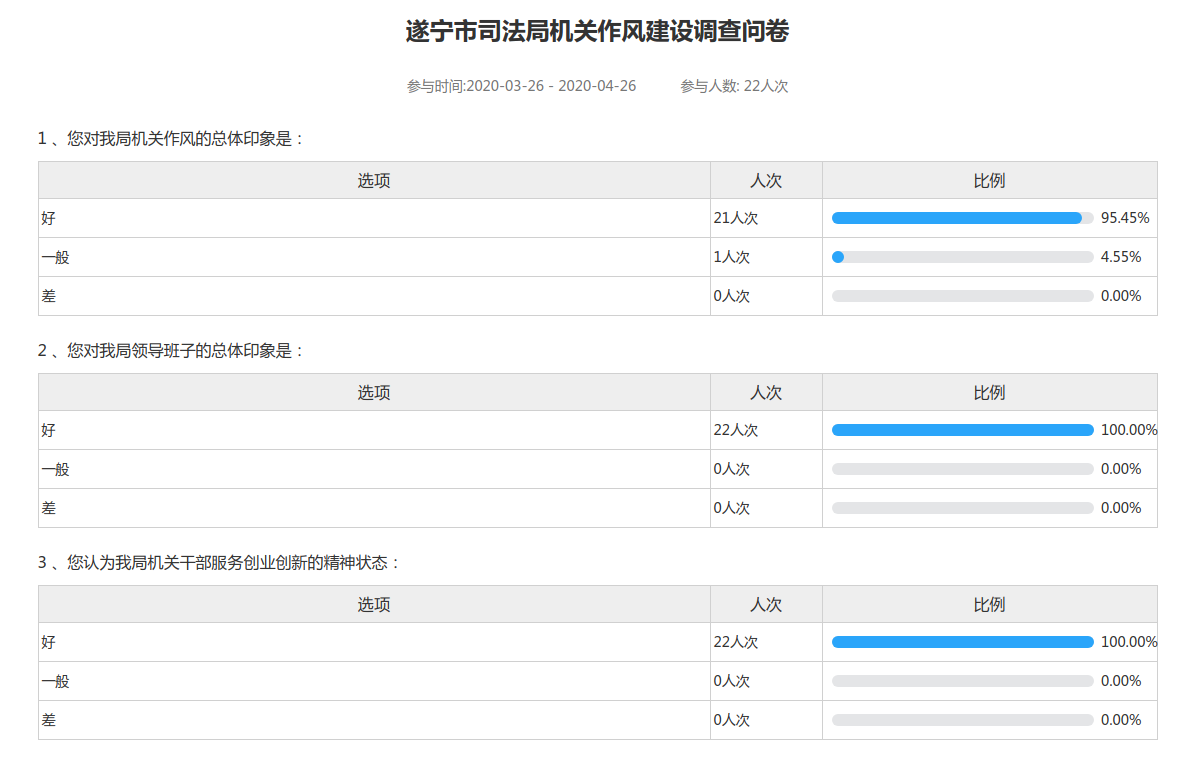This screenshot has width=1183, height=761.
Task: Click the 选项 column header in question 1 table
Action: pyautogui.click(x=374, y=181)
